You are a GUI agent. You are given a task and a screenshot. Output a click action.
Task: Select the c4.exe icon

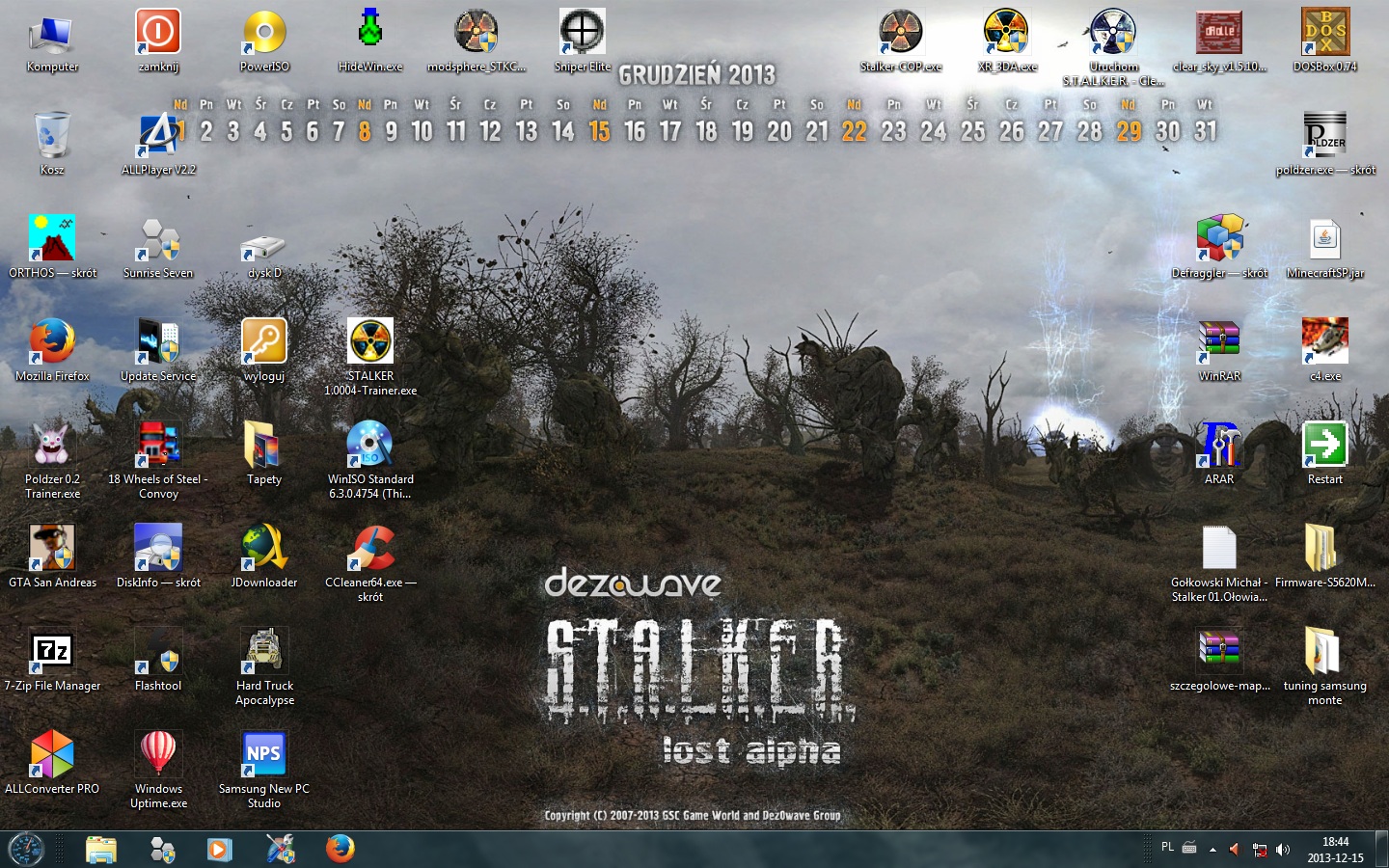1325,351
